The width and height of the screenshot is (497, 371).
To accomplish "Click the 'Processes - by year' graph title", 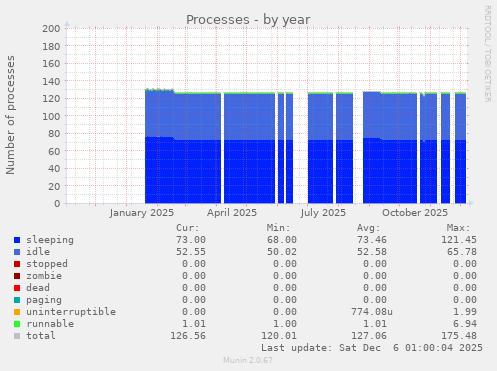I will tap(248, 20).
